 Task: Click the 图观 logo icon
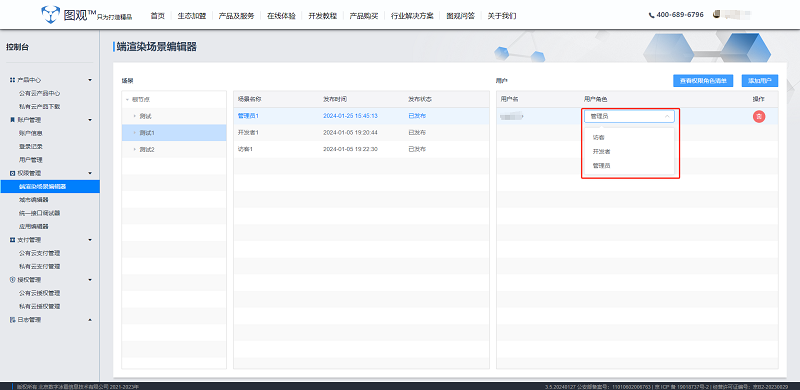point(51,14)
